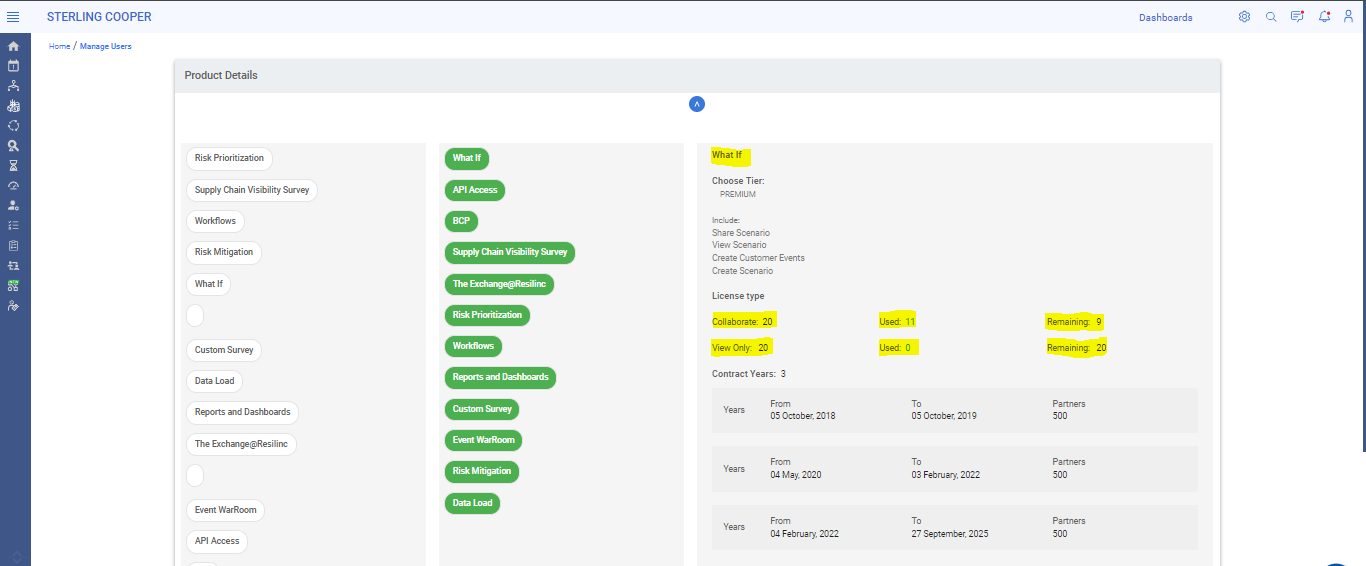Click the green Risk Prioritization chip

[x=487, y=315]
